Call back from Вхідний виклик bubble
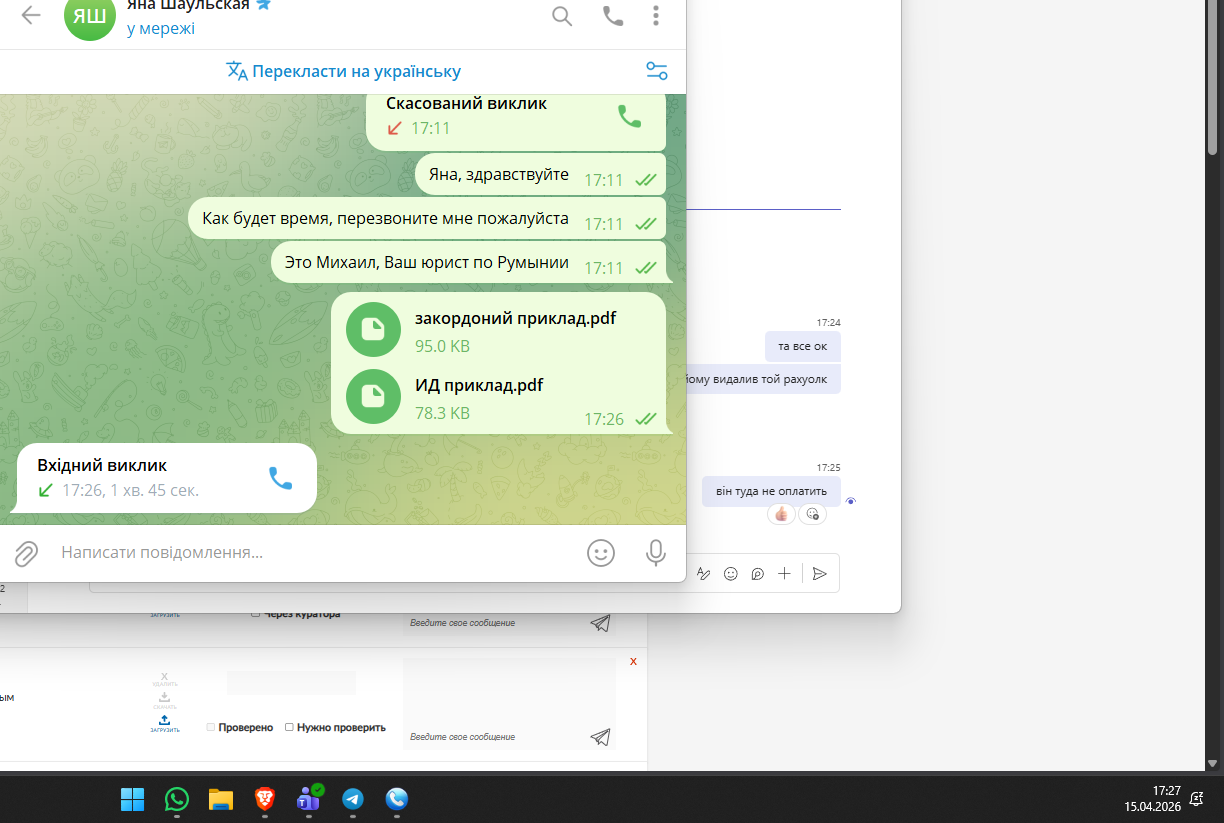The image size is (1224, 823). coord(280,478)
